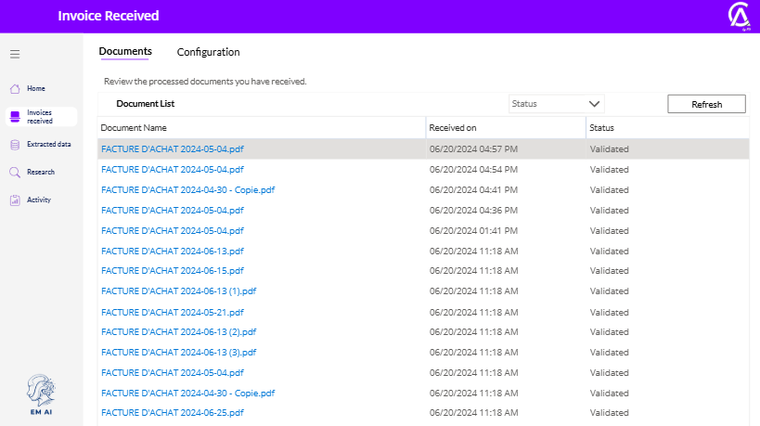760x426 pixels.
Task: Open FACTURE D'ACHAT 2024-06-13 (2).pdf
Action: click(x=178, y=332)
